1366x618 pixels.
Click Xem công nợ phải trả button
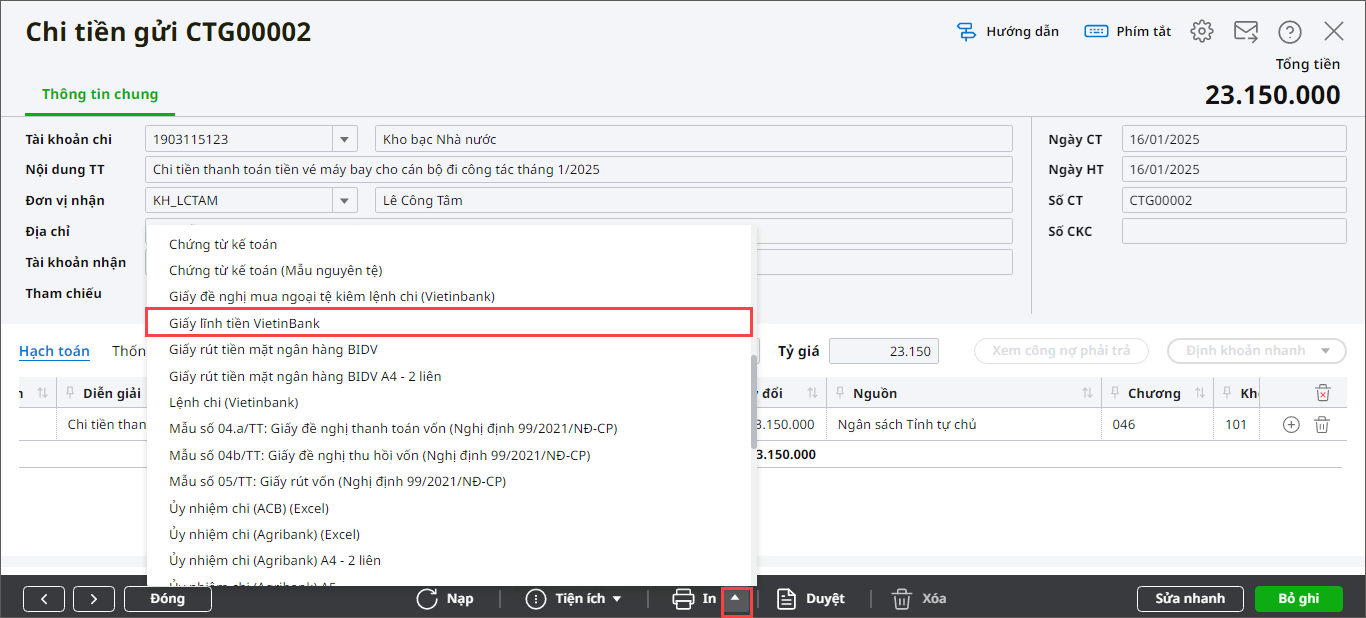[1064, 351]
